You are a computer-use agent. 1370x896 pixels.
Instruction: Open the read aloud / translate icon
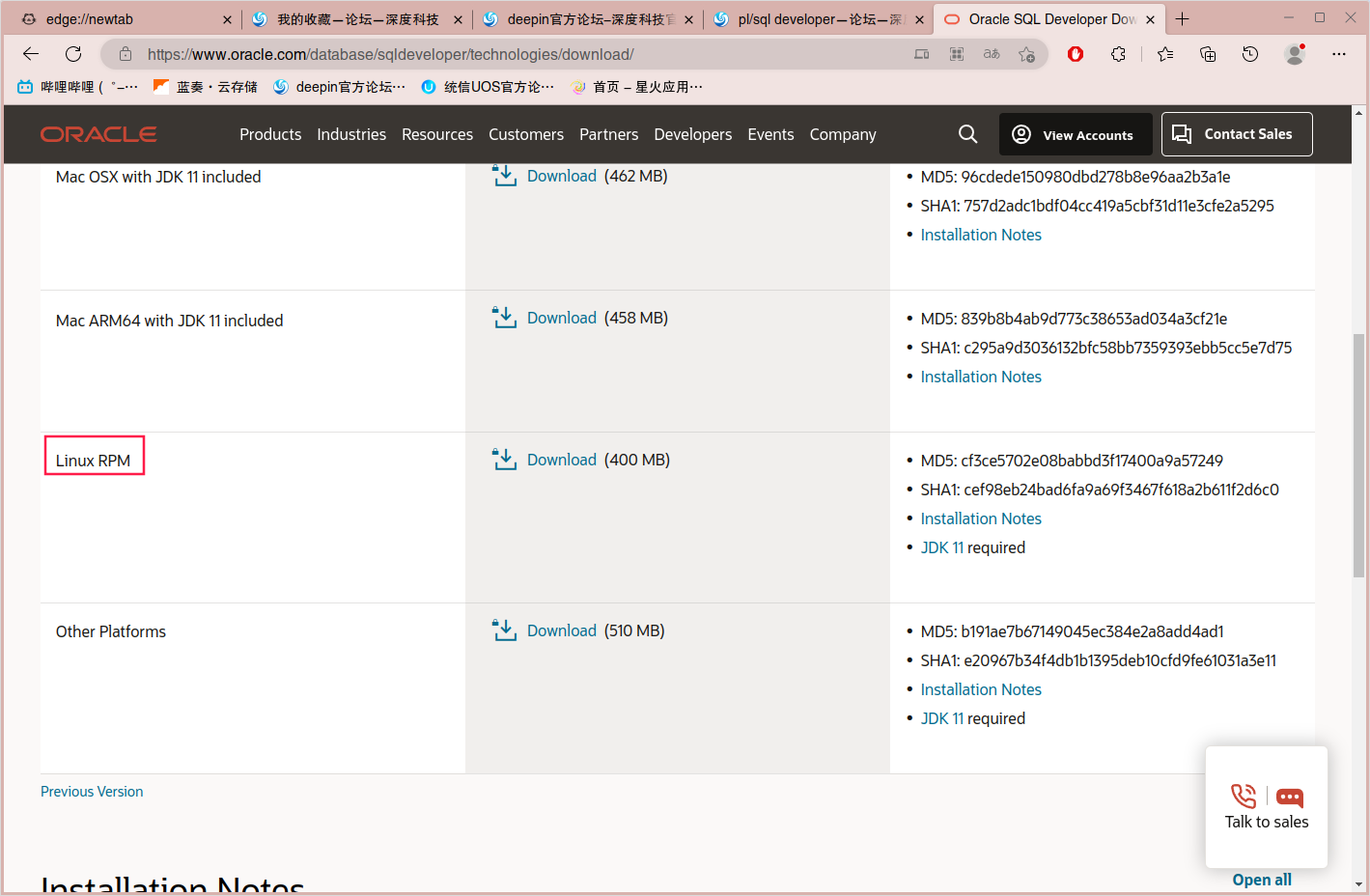click(x=992, y=54)
